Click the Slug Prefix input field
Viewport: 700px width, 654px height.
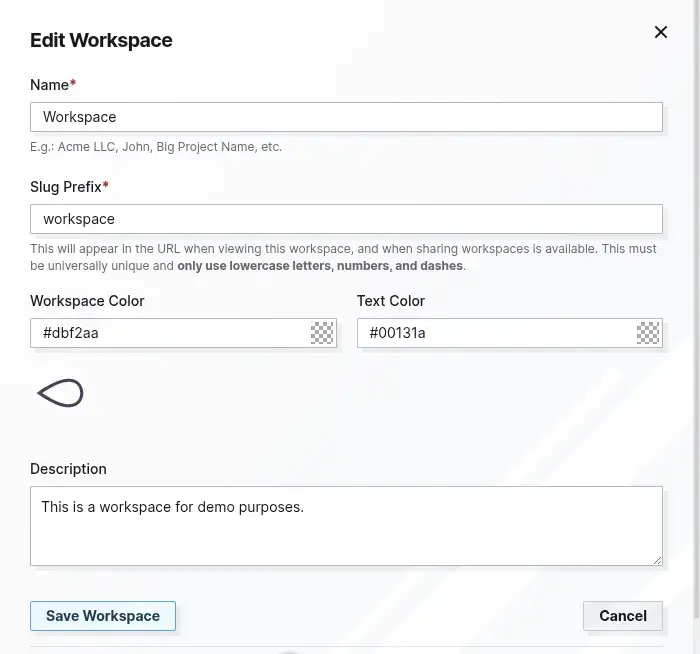point(346,219)
